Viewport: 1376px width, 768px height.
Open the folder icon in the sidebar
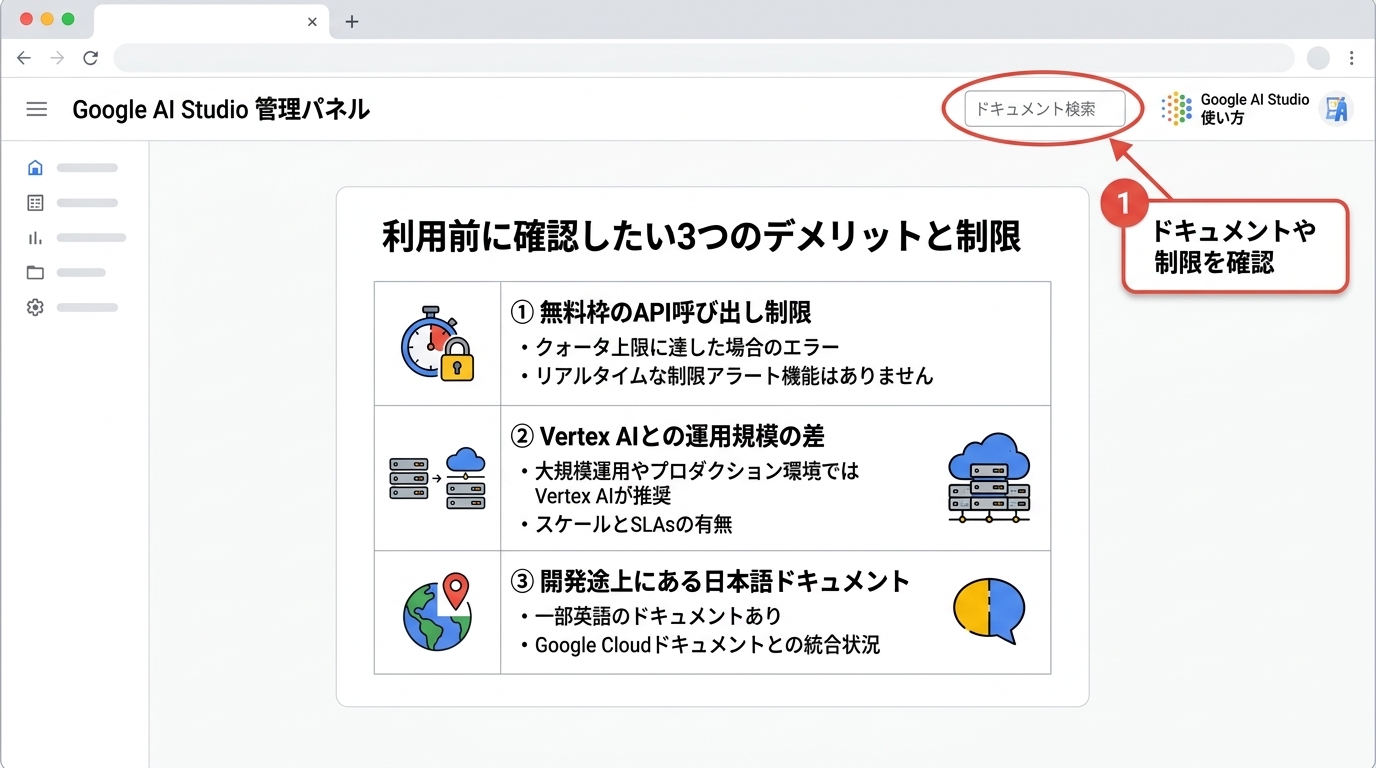35,272
